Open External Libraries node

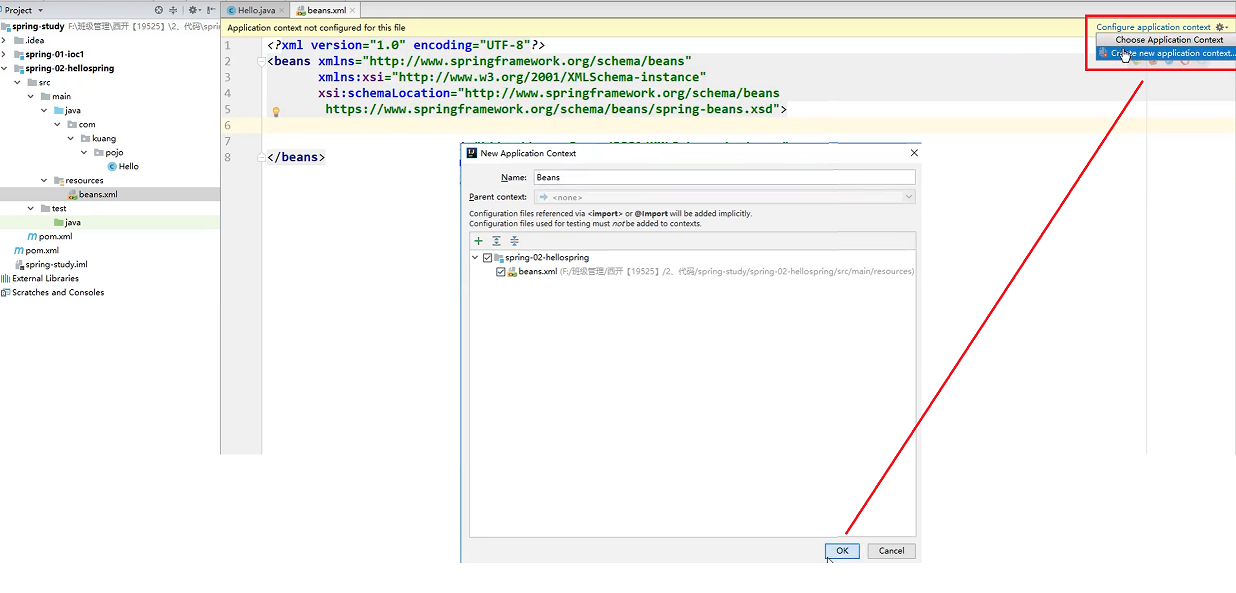[x=40, y=278]
